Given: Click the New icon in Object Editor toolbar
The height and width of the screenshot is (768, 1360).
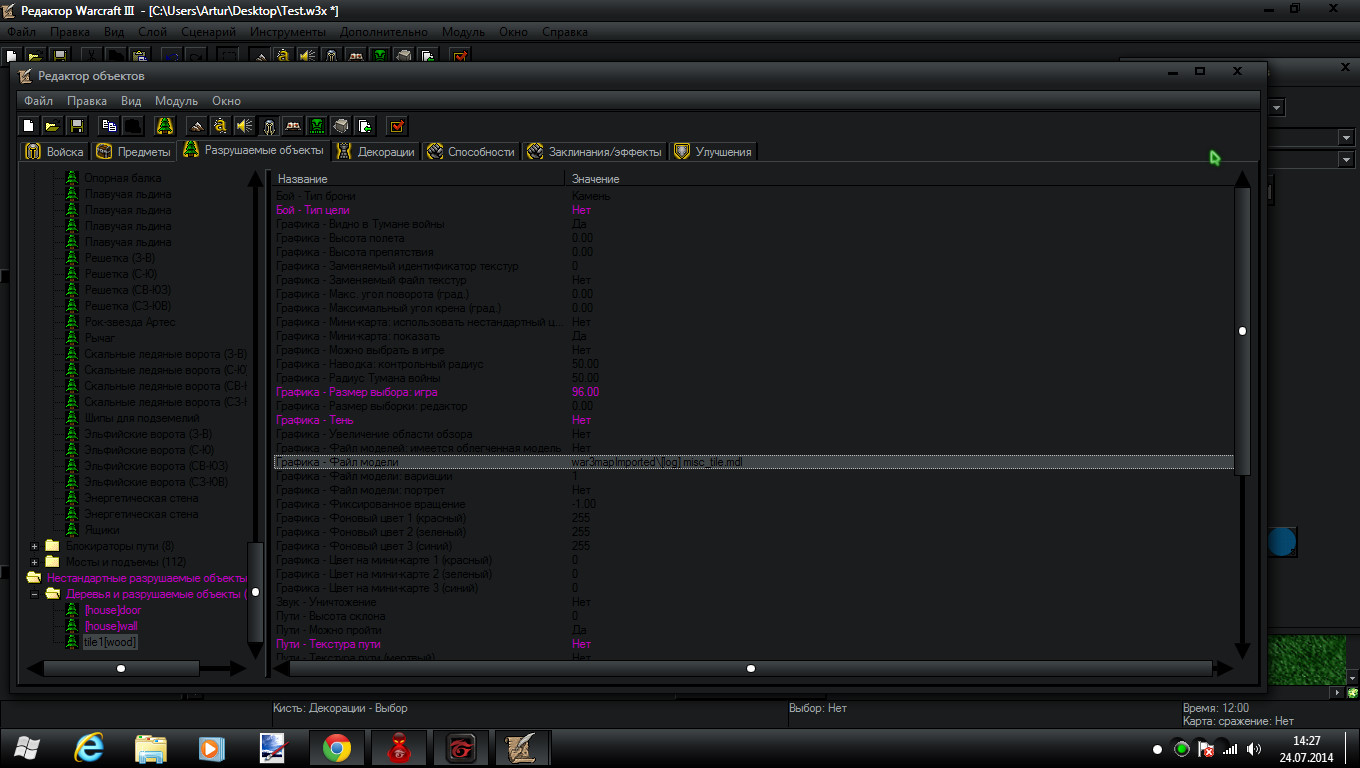Looking at the screenshot, I should 29,126.
